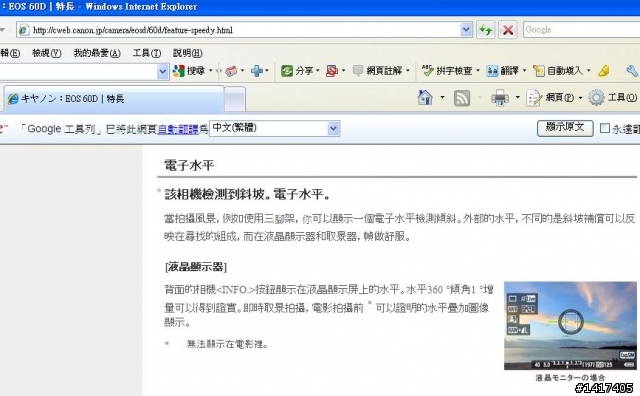
Task: Click the 自動填入 autofill button
Action: coord(558,71)
